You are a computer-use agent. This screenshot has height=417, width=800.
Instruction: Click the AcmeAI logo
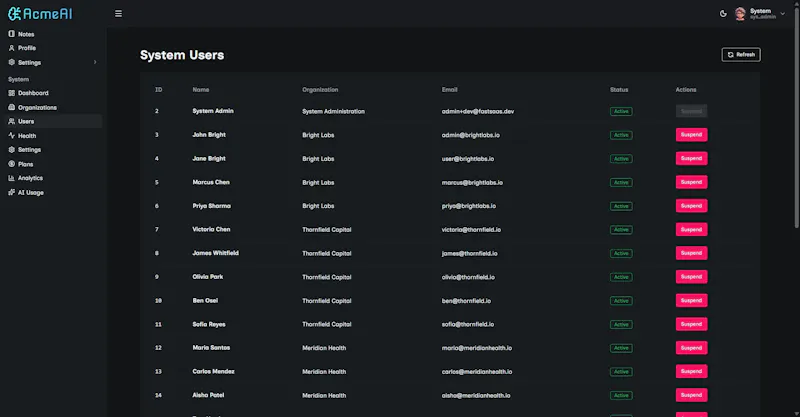coord(40,14)
